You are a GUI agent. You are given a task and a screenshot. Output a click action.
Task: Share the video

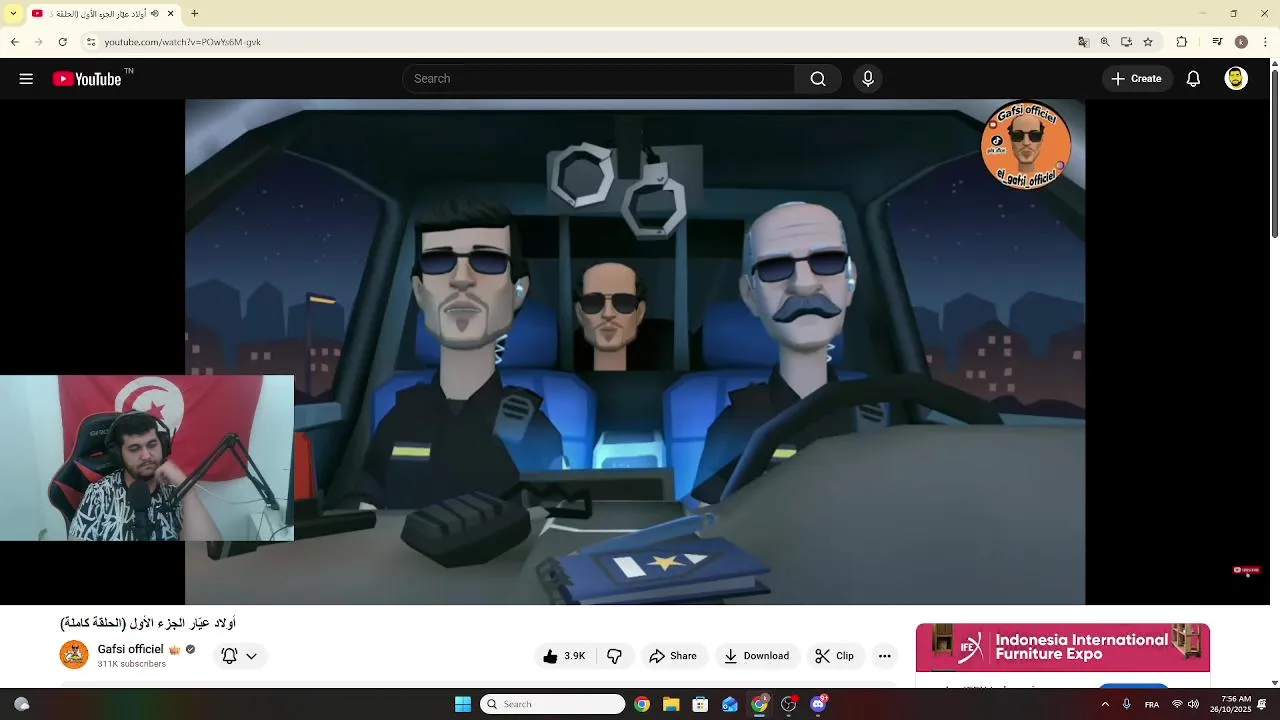coord(673,656)
